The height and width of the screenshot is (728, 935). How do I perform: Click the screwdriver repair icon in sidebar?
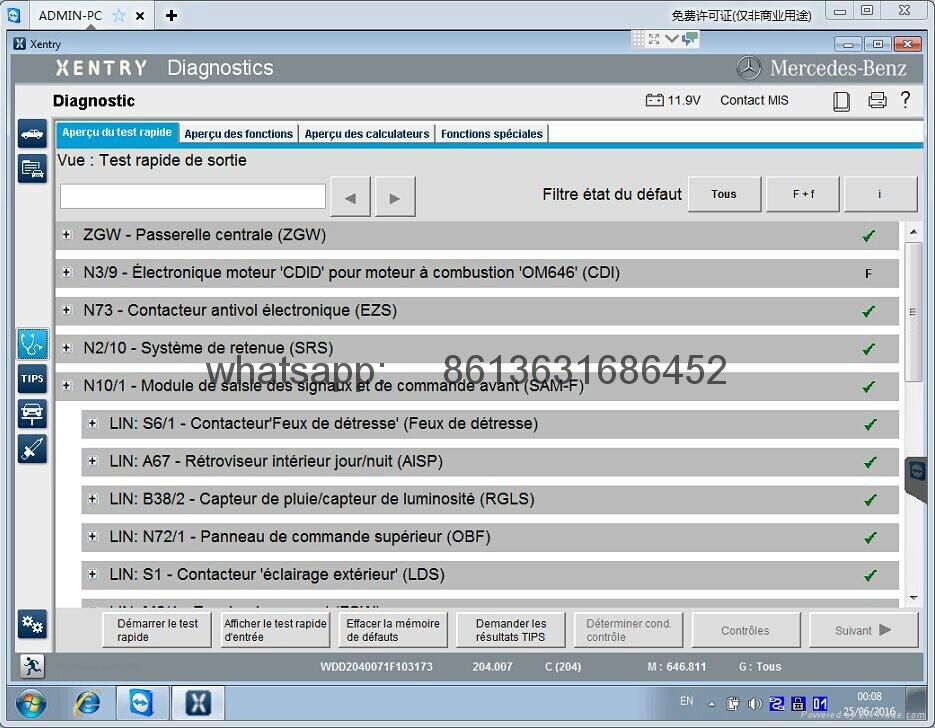[x=32, y=448]
